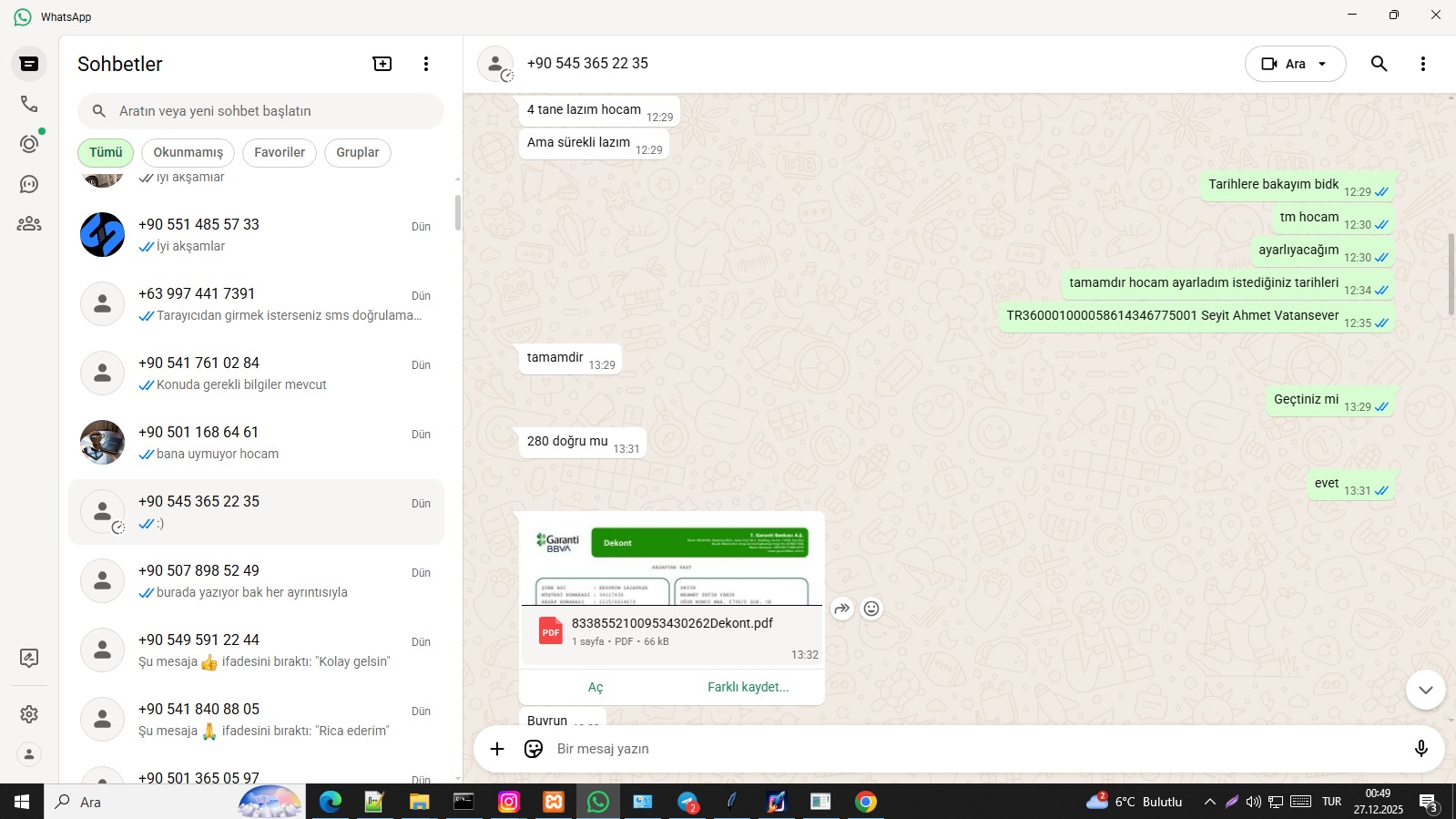Open the weather widget showing 6°C Bulutlu
This screenshot has height=819, width=1456.
[1135, 802]
